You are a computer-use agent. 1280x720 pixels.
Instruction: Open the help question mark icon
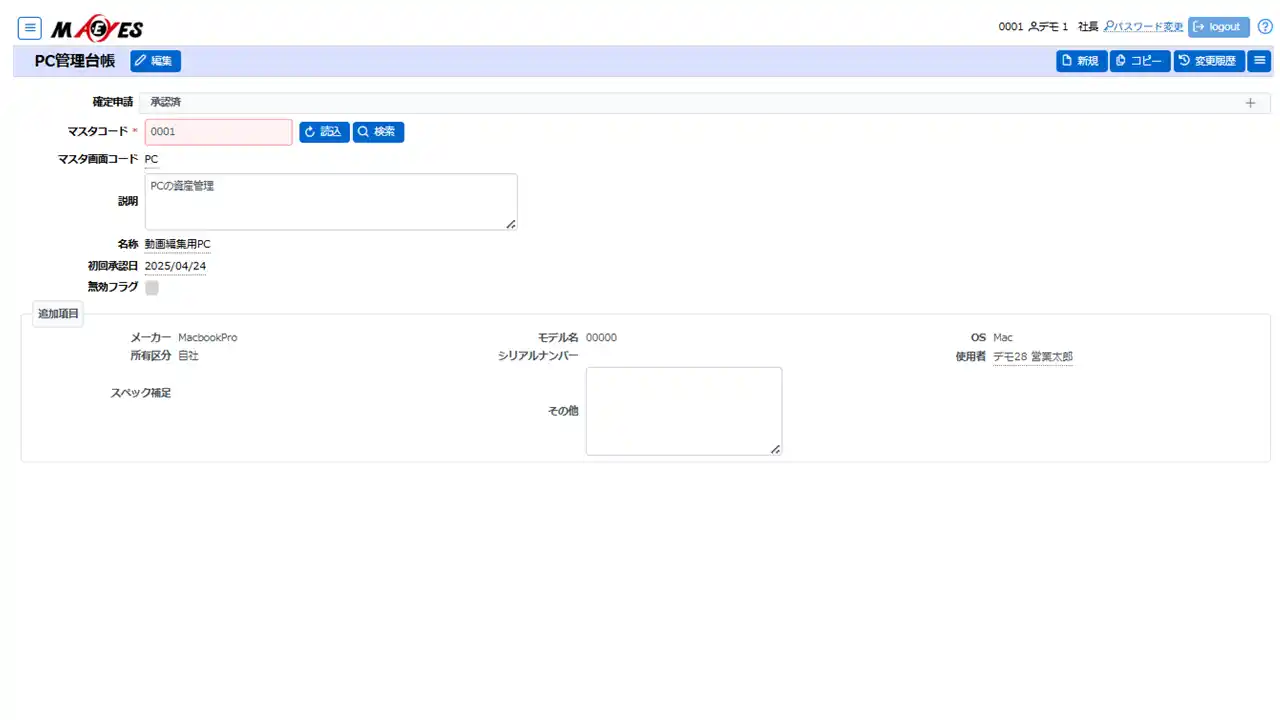(1265, 27)
